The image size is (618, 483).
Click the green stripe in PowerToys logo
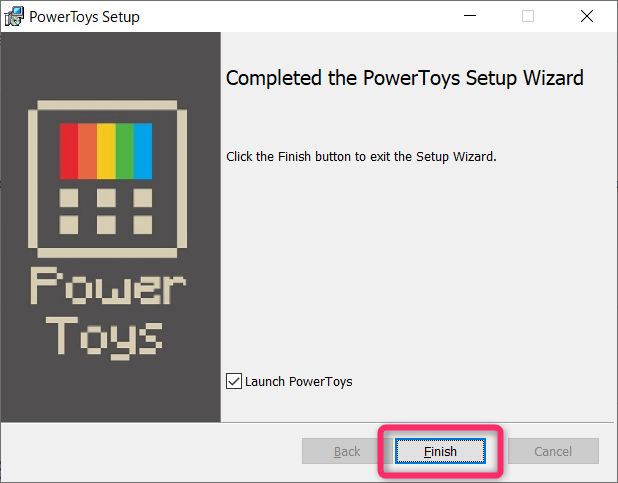[x=125, y=151]
